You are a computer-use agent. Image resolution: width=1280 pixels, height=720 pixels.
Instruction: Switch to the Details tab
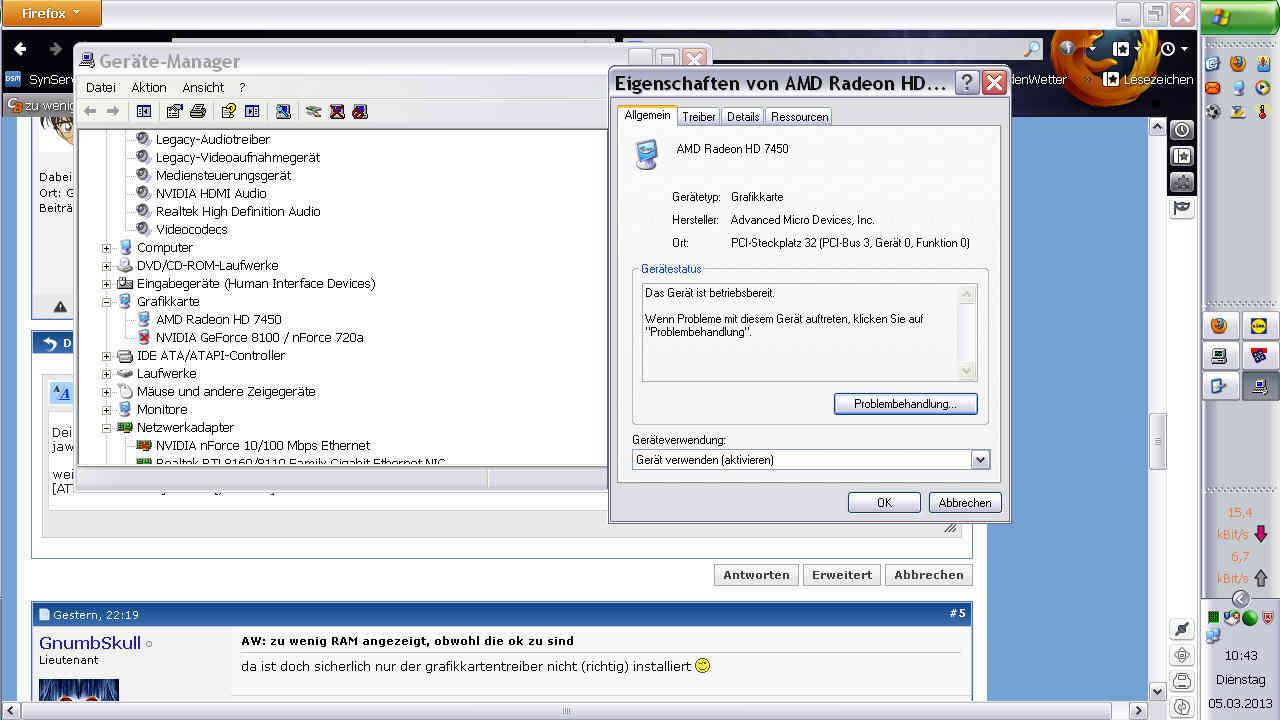coord(743,117)
